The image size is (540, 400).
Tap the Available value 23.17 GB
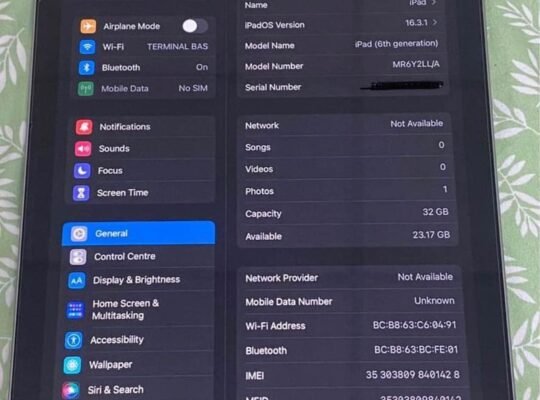431,235
